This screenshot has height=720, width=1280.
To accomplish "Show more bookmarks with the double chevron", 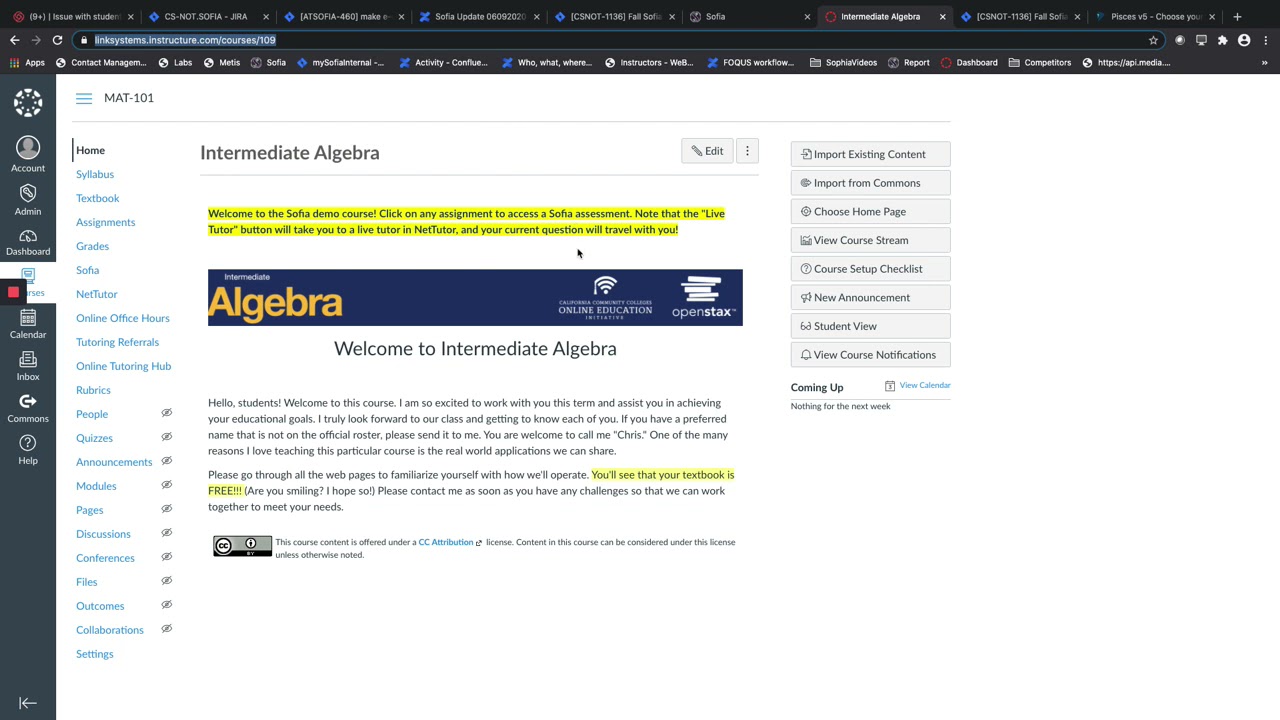I will tap(1264, 62).
